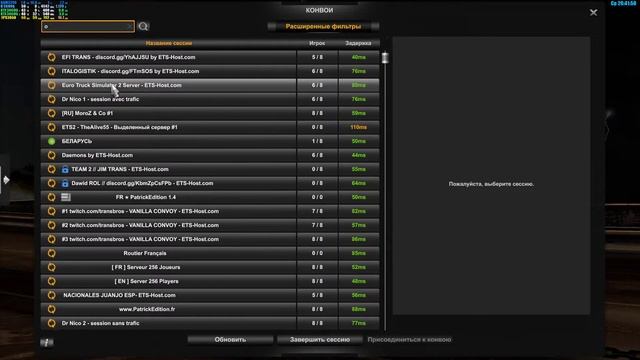Click the status ring icon for ITALOGISTIK session
The width and height of the screenshot is (640, 360).
(51, 71)
